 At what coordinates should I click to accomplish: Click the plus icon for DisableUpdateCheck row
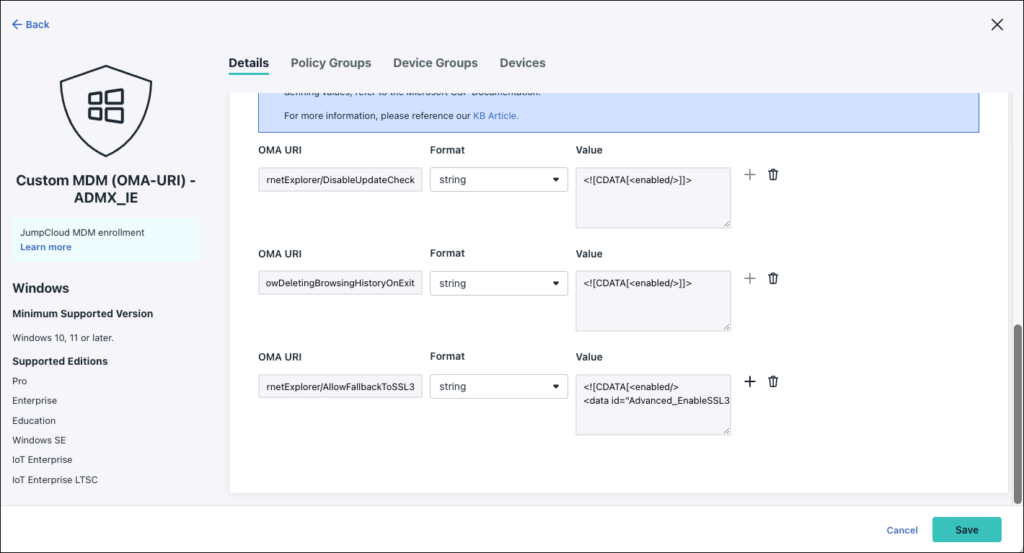point(750,175)
